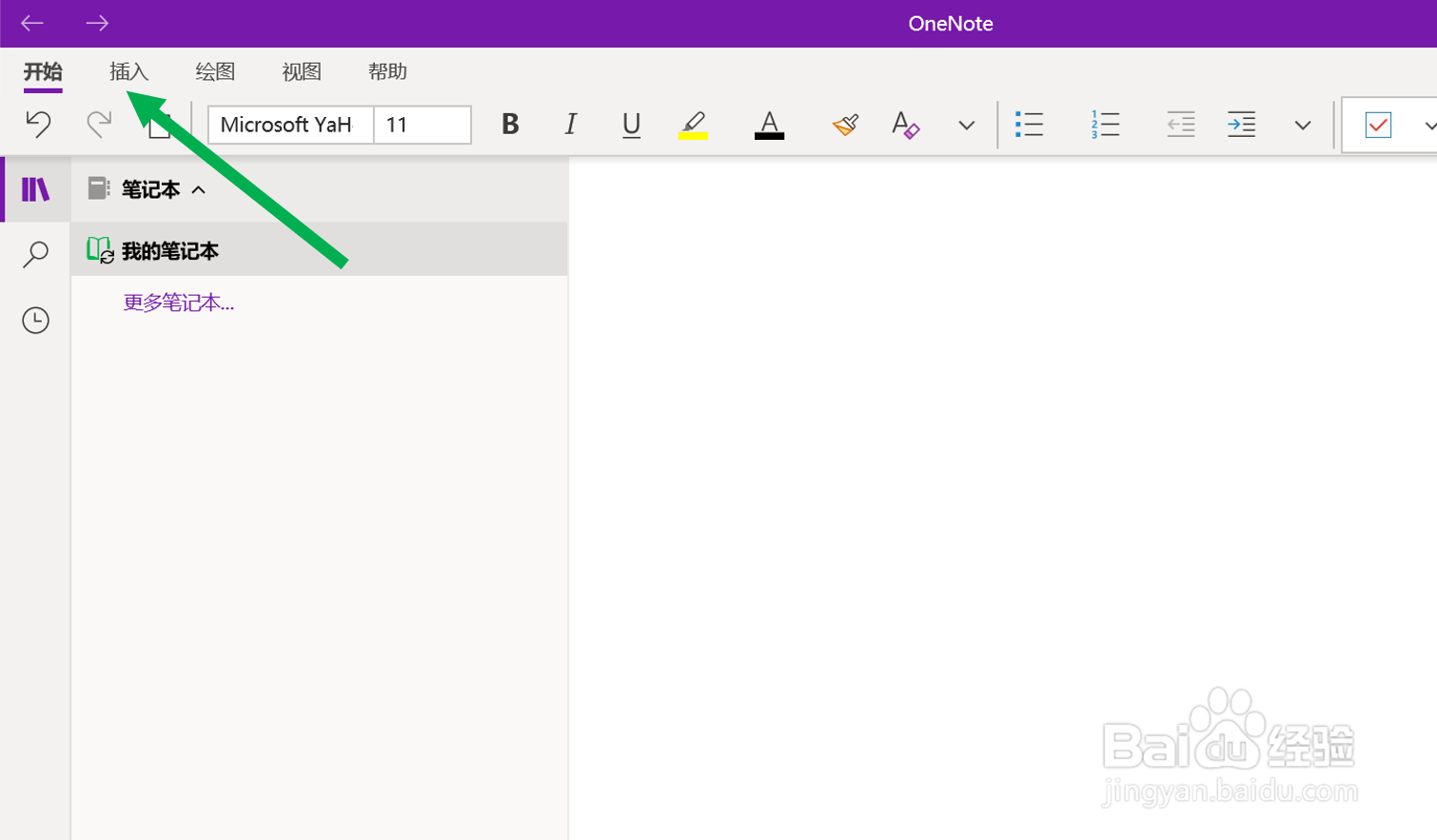Toggle bold formatting

click(x=510, y=125)
